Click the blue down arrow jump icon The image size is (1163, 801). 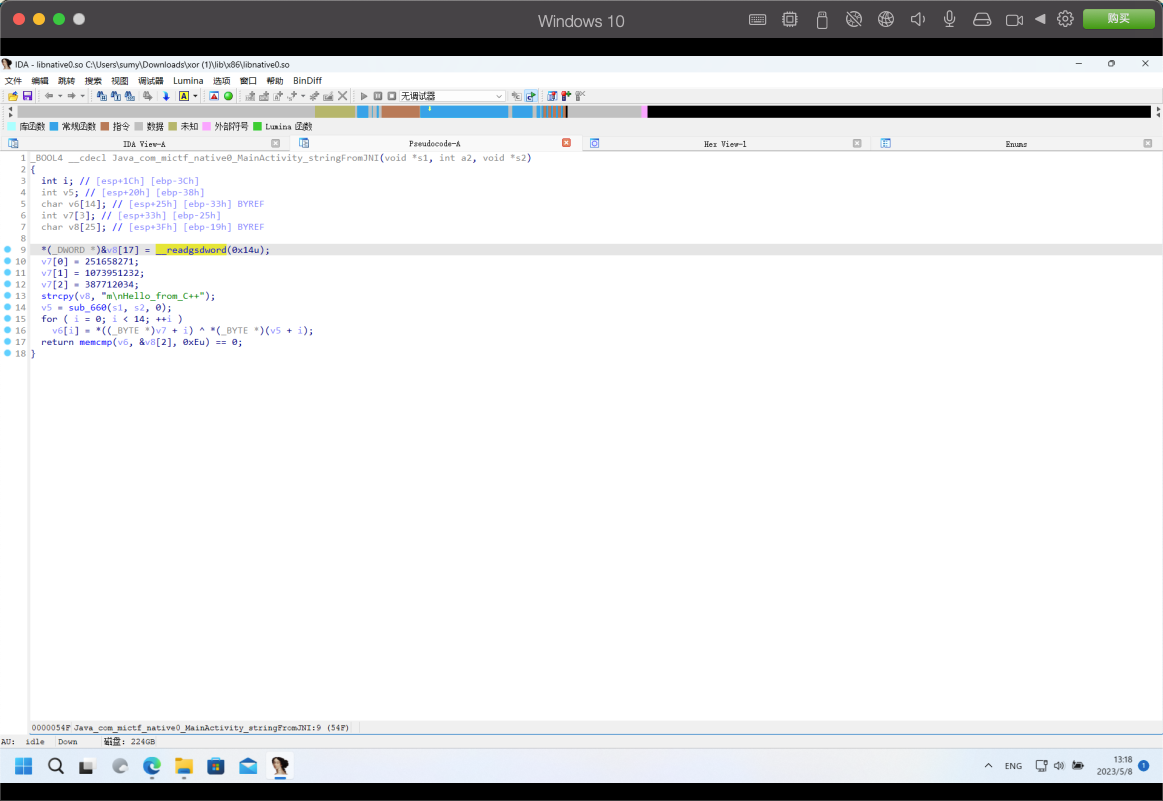(x=166, y=96)
